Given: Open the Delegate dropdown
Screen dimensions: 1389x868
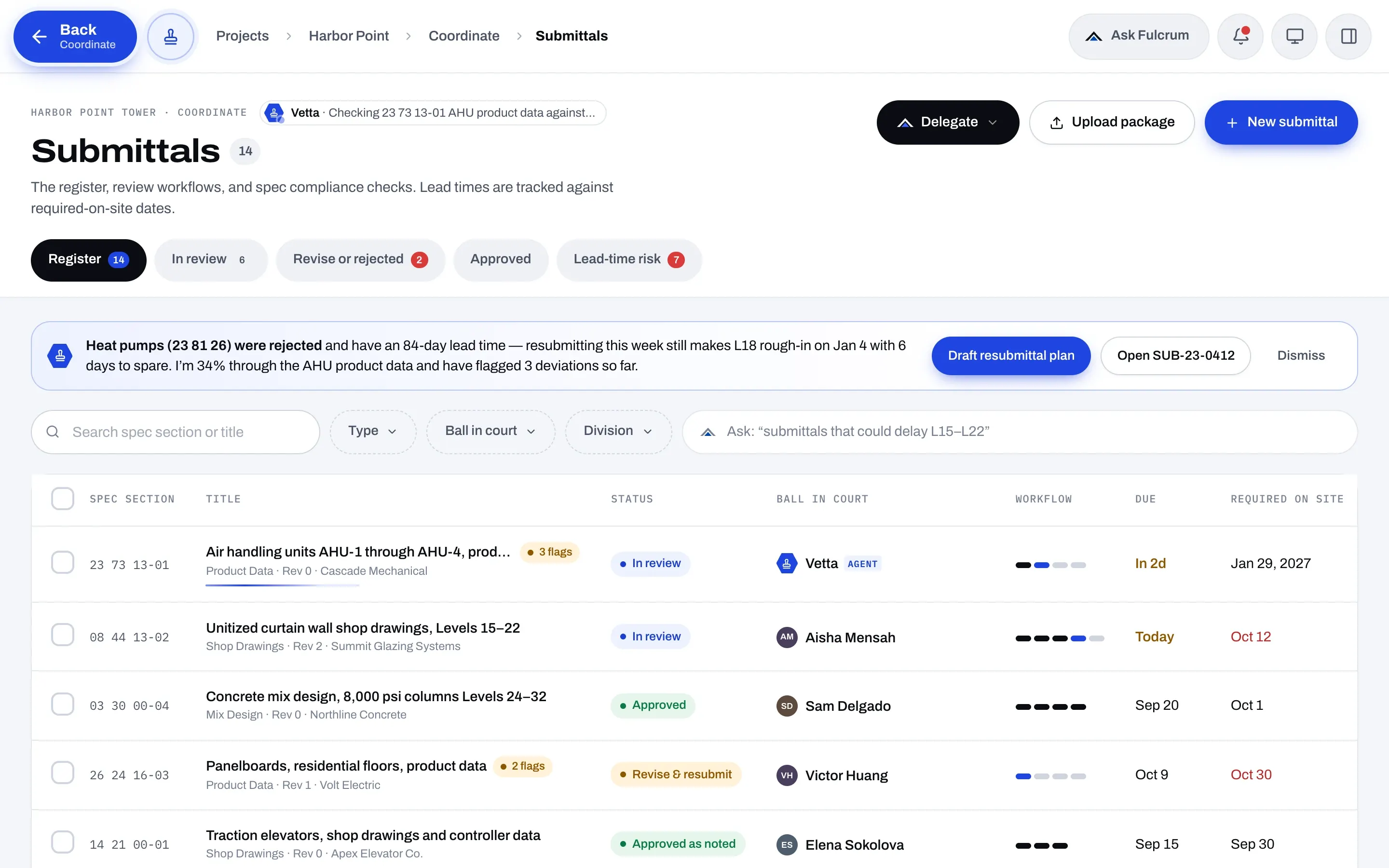Looking at the screenshot, I should (948, 122).
